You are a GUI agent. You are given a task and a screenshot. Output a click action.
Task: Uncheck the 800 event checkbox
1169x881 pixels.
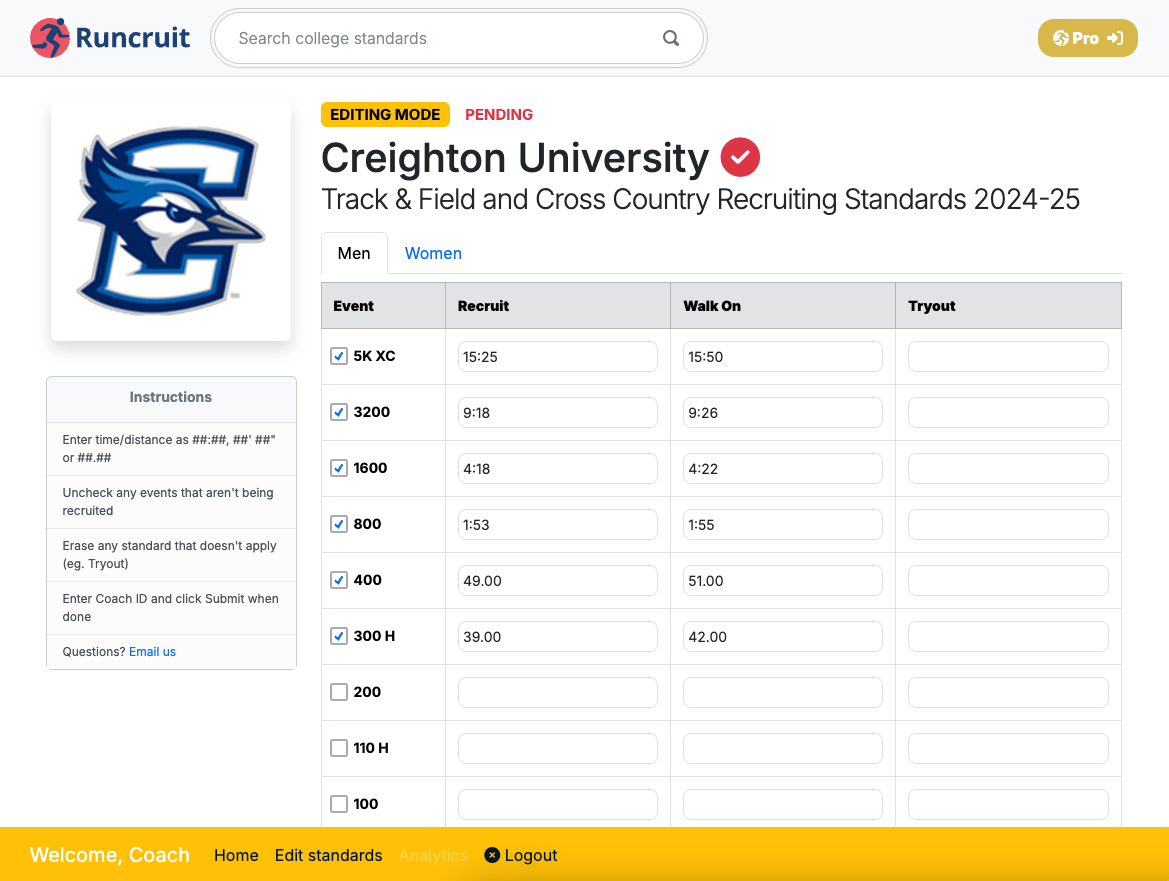(339, 524)
